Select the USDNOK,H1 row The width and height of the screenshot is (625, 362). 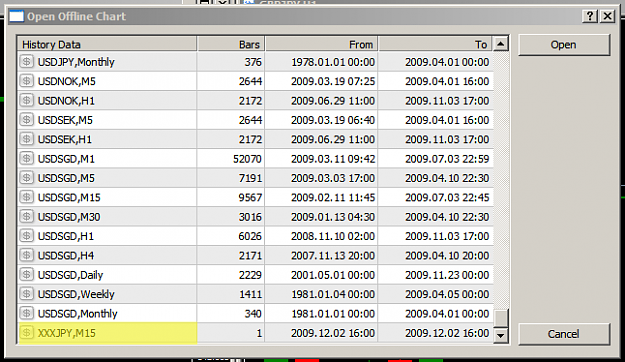click(x=256, y=100)
